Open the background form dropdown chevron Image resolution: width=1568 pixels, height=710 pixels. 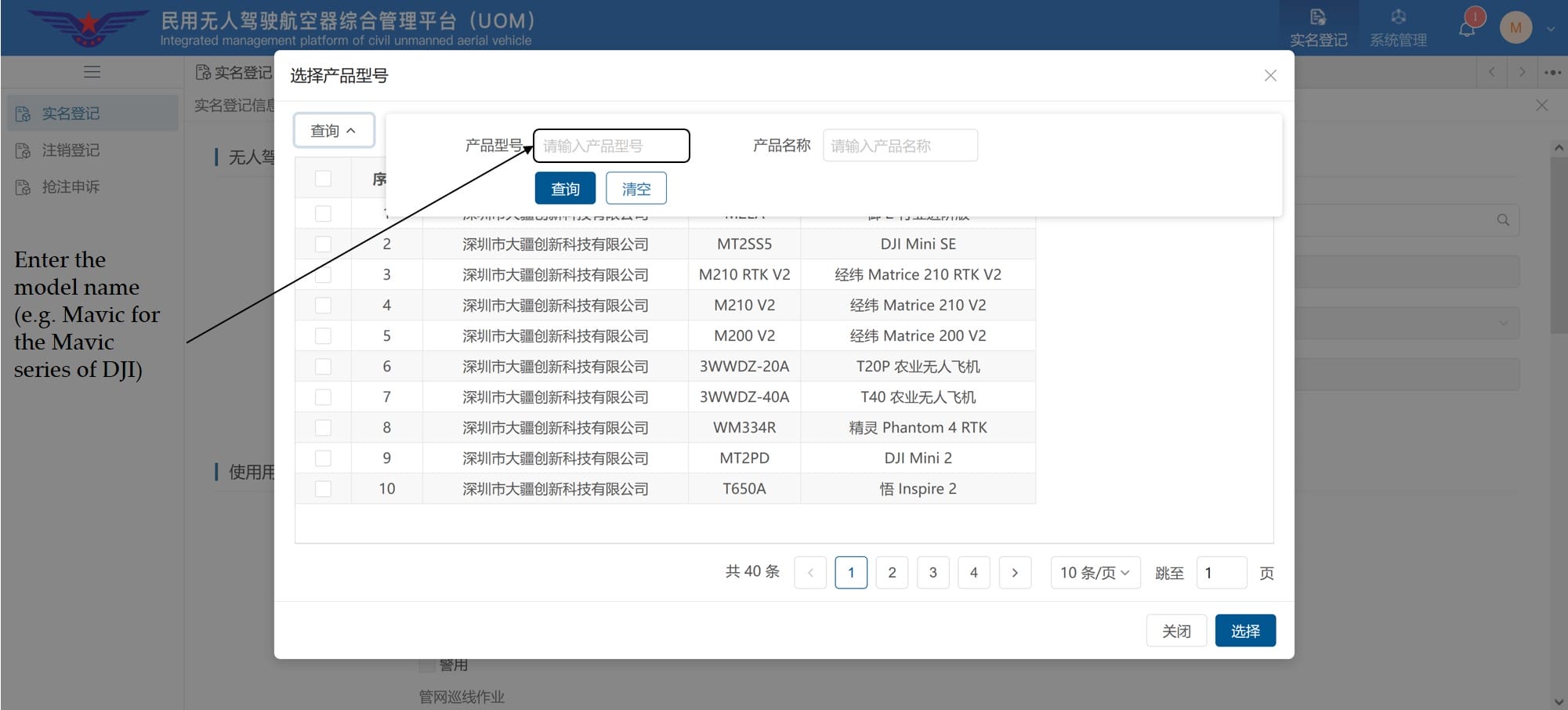point(1503,323)
